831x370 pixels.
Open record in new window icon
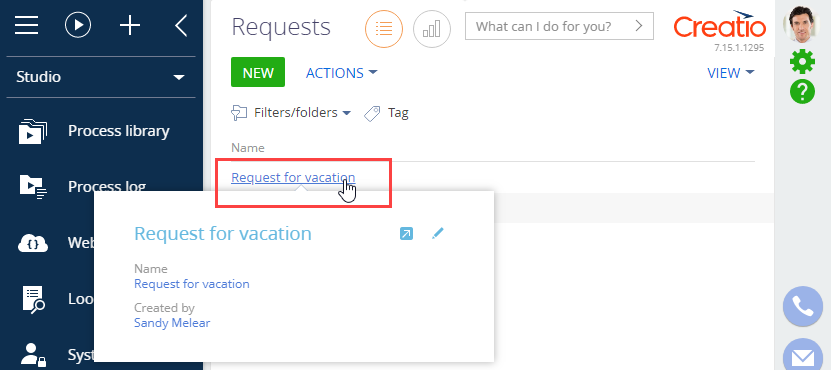(406, 233)
